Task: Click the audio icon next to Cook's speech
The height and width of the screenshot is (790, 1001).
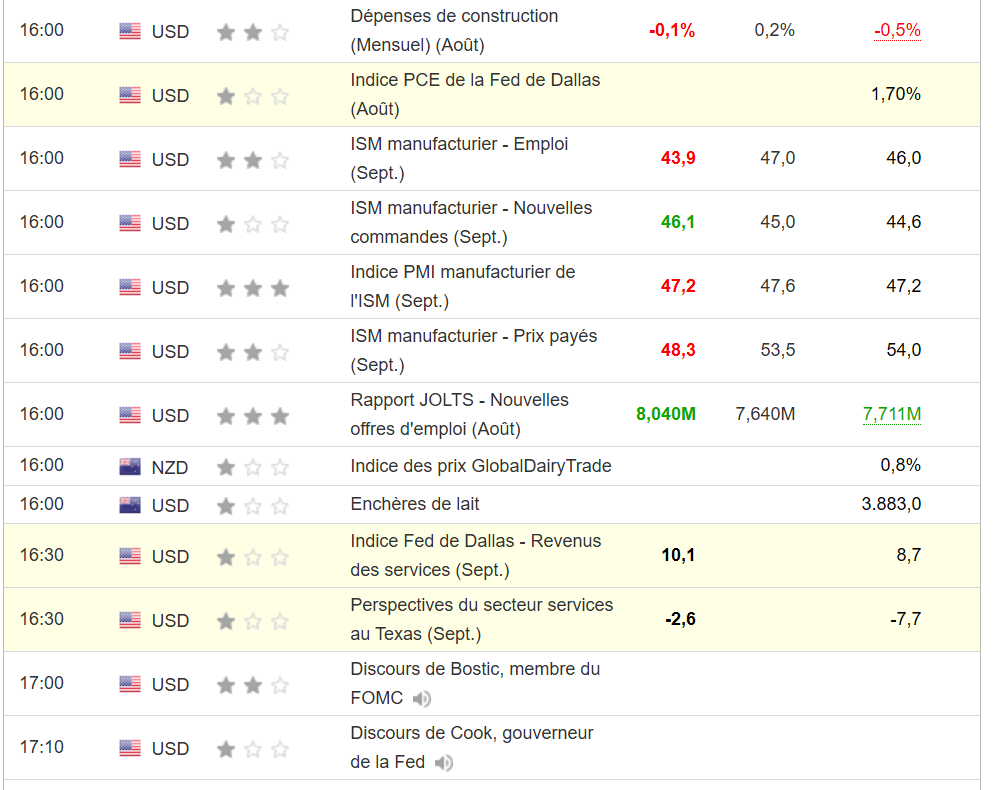Action: 444,763
